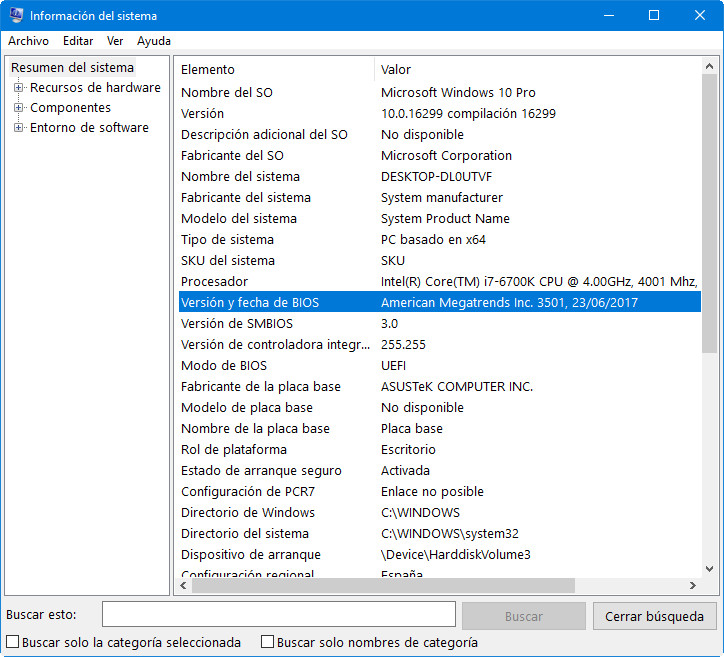The image size is (724, 657).
Task: Click the Buscar button
Action: pos(524,616)
